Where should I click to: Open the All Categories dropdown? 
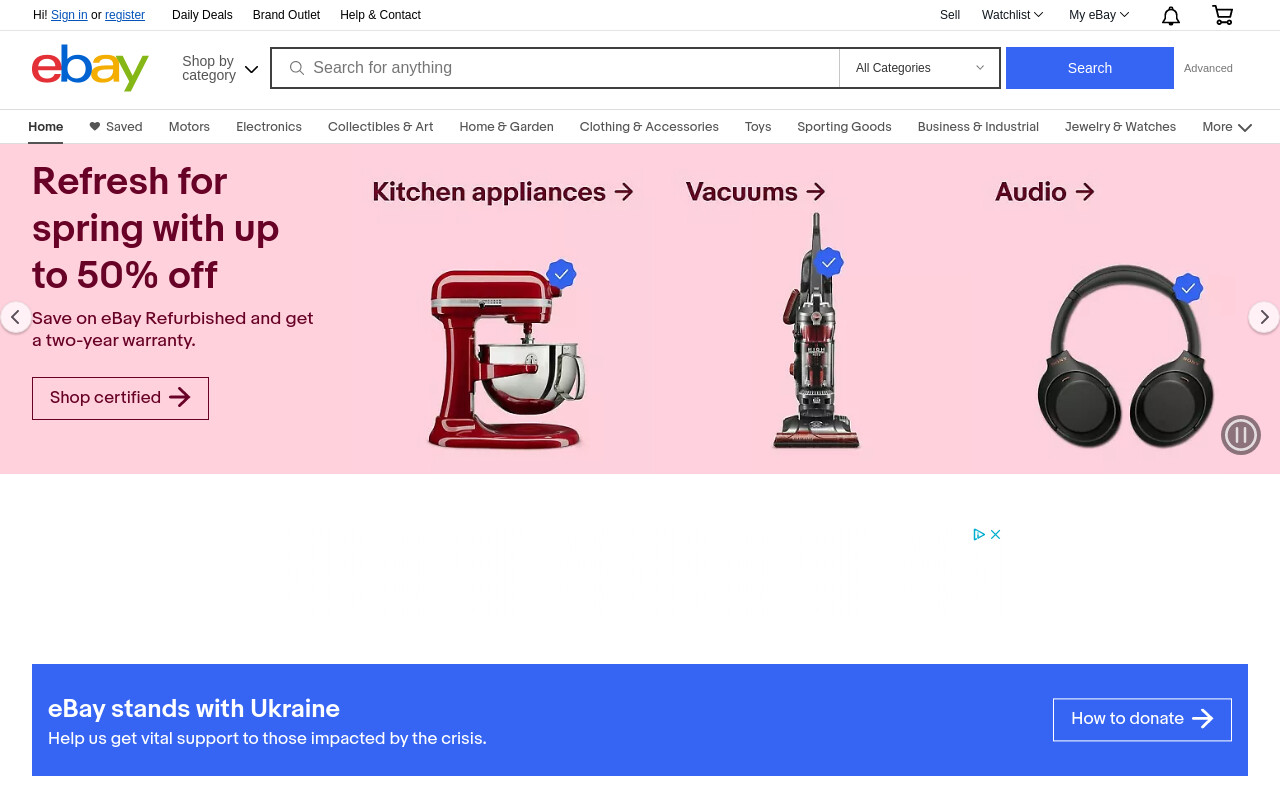pyautogui.click(x=920, y=68)
